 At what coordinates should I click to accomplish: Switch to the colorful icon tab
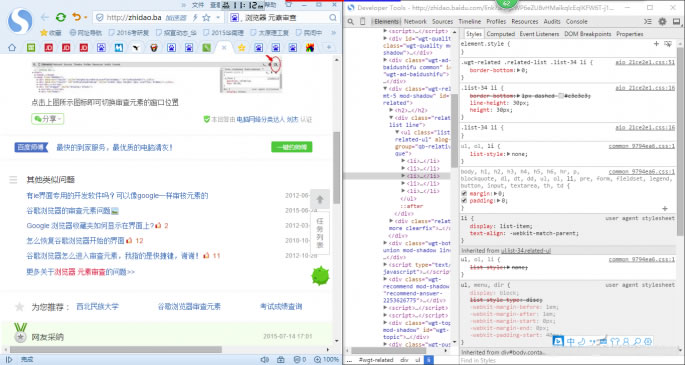tap(310, 48)
